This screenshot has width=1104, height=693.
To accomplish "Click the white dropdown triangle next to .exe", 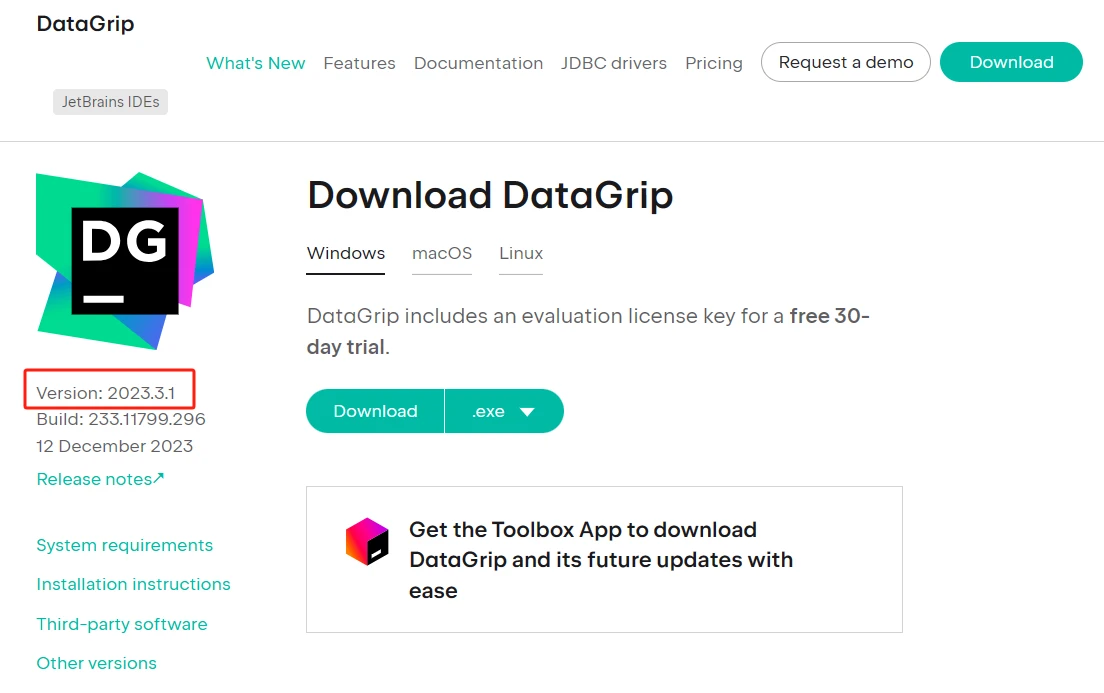I will click(527, 412).
